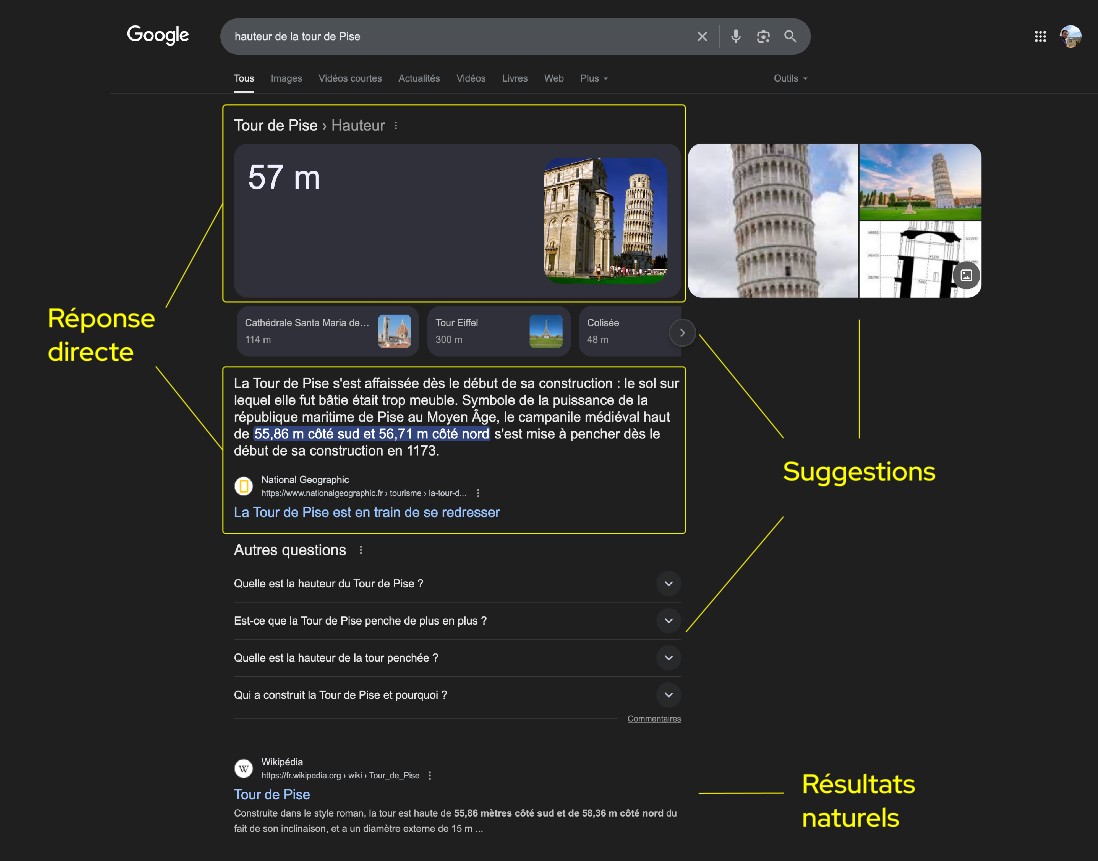
Task: Select the Tour Eiffel 300 m card
Action: click(x=498, y=331)
